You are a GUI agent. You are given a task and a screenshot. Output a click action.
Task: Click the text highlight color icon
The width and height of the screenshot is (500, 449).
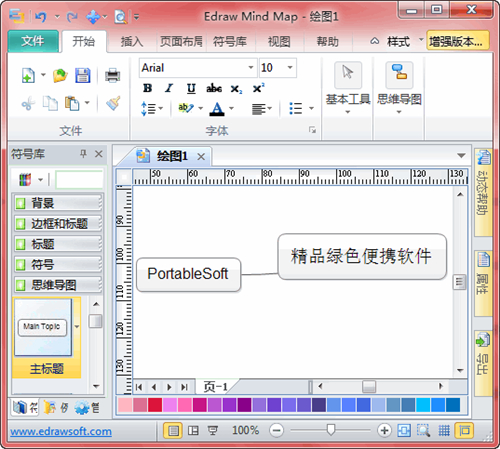coord(186,108)
